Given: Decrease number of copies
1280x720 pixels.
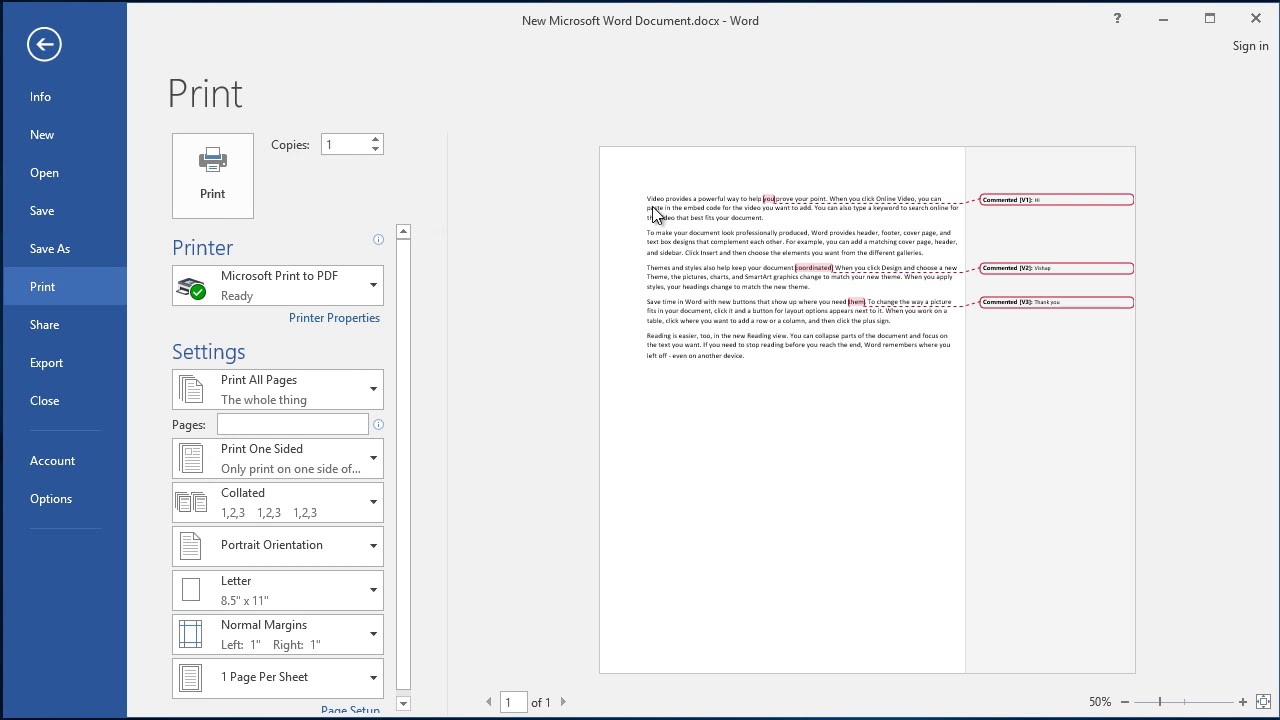Looking at the screenshot, I should tap(375, 149).
